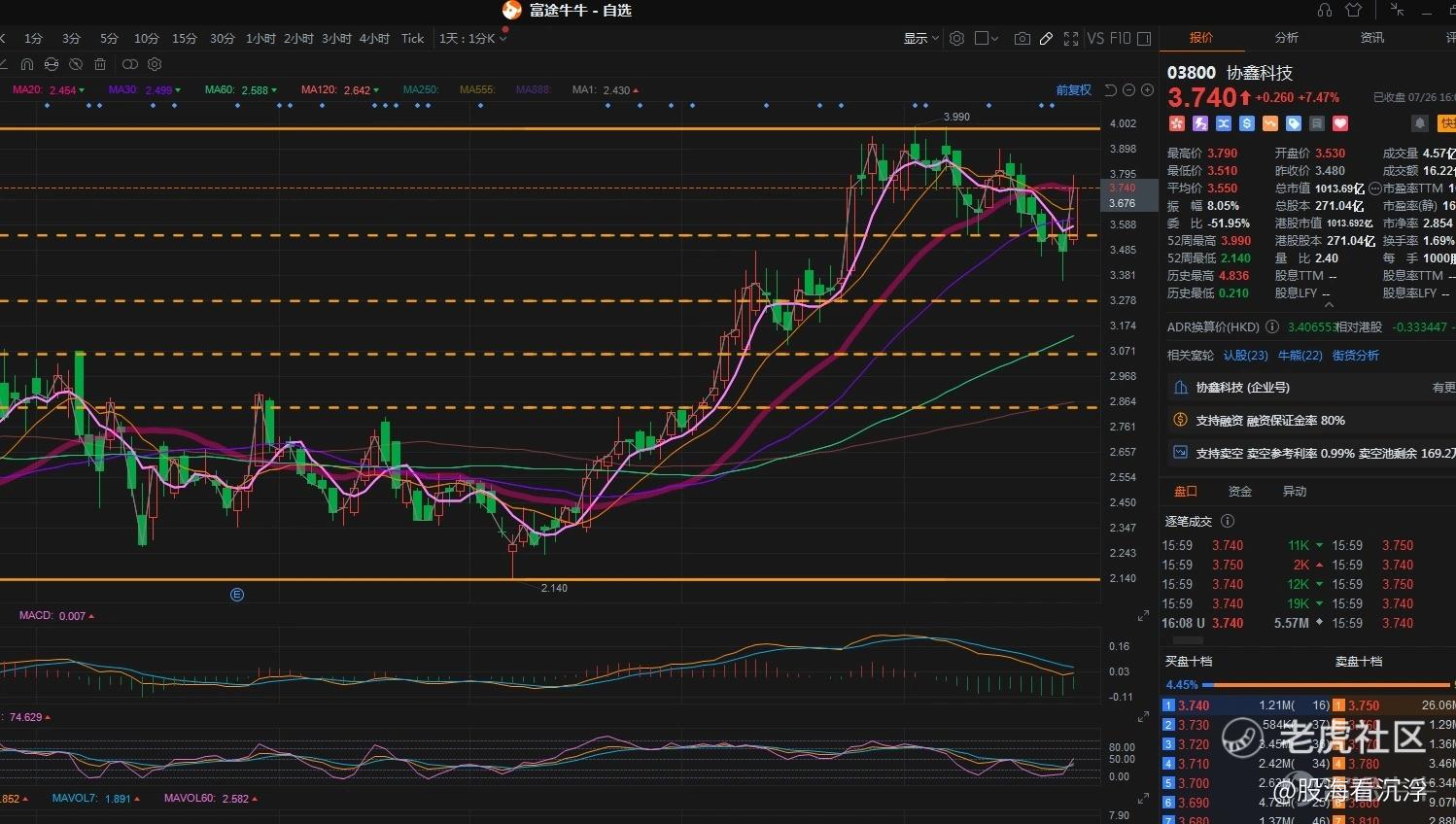This screenshot has width=1456, height=824.
Task: Toggle the right side panel icon
Action: (1144, 39)
